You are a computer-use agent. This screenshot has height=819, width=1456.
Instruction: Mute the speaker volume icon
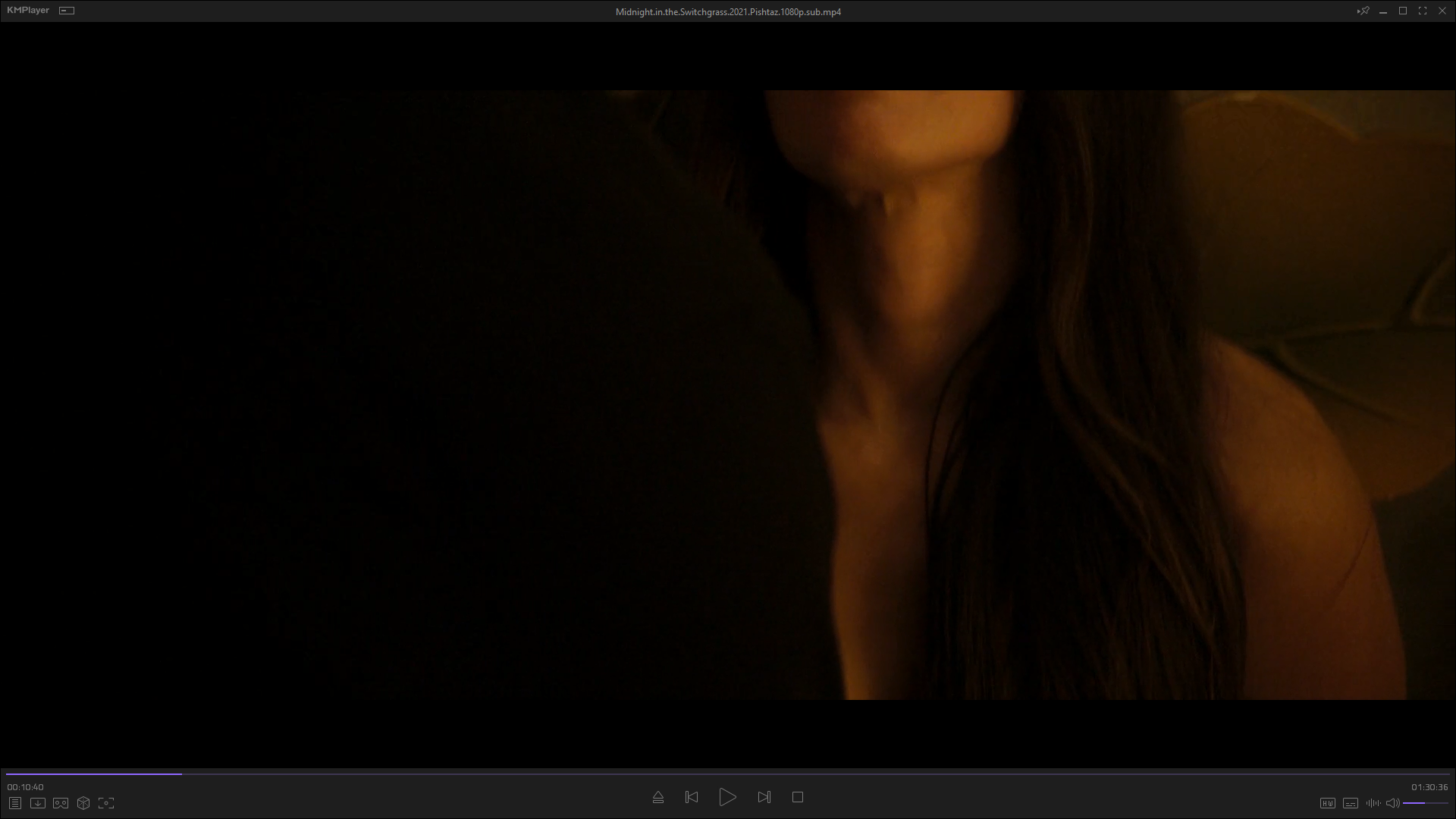point(1392,803)
